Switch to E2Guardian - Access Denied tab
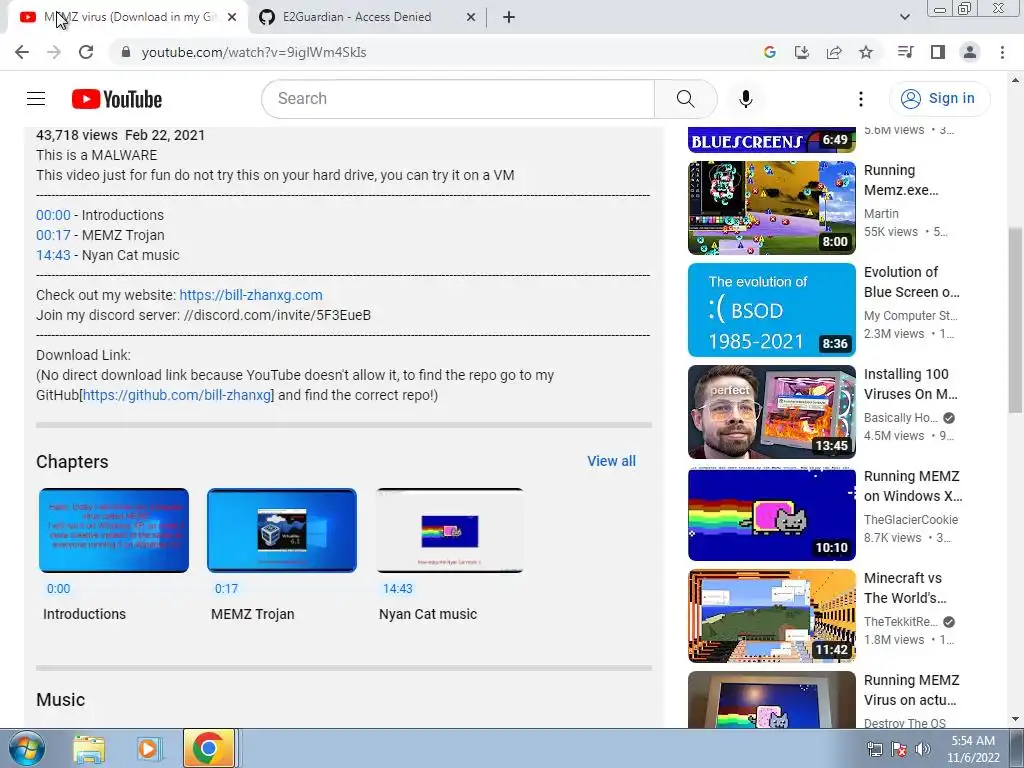 tap(367, 17)
